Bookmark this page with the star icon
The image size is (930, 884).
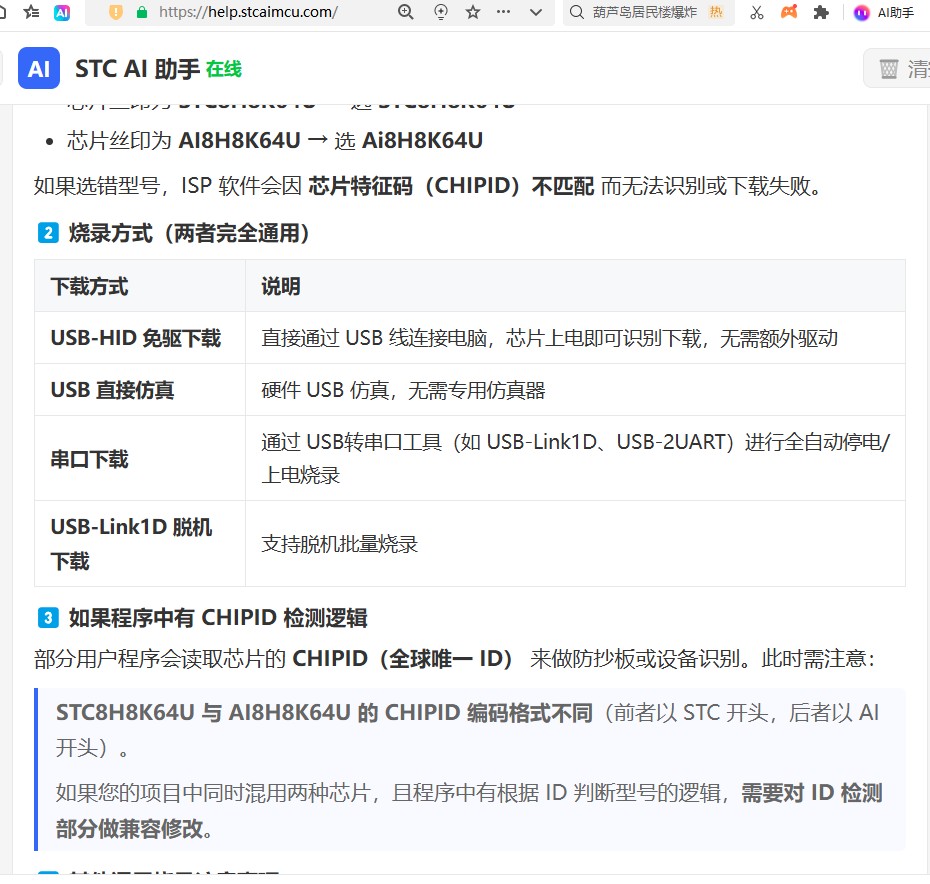coord(473,12)
